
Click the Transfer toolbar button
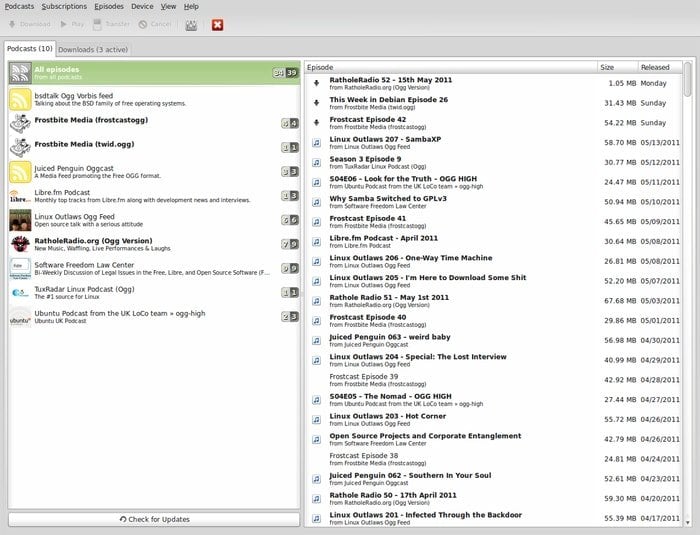(x=111, y=24)
